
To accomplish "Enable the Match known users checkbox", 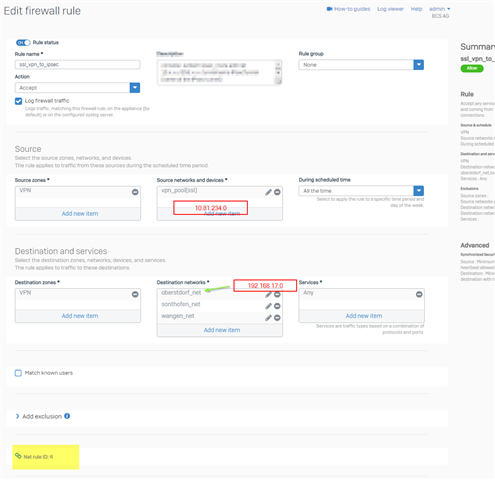I will 18,373.
